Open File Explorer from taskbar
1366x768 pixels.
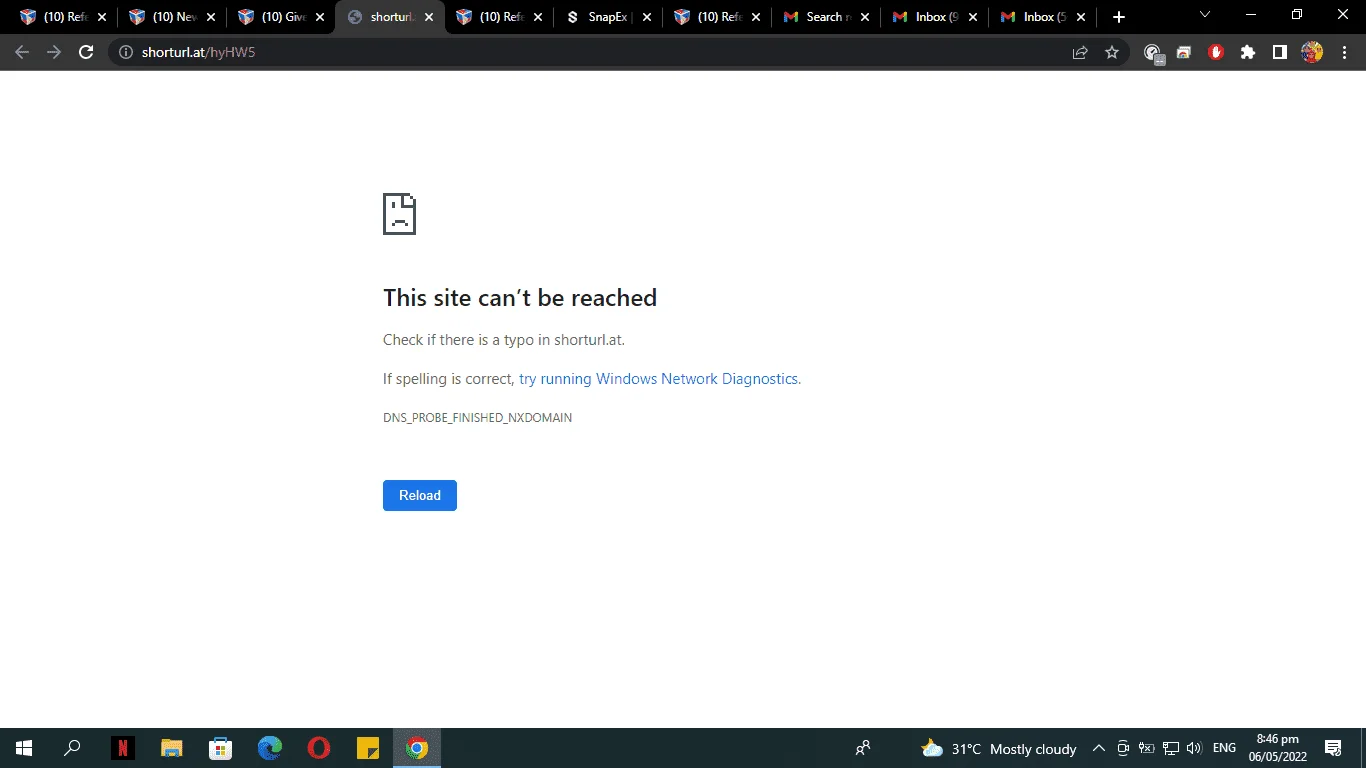click(x=172, y=748)
